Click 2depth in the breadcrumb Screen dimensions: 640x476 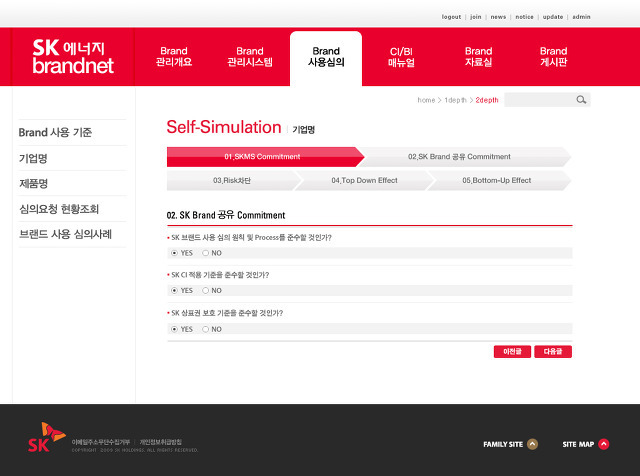487,100
